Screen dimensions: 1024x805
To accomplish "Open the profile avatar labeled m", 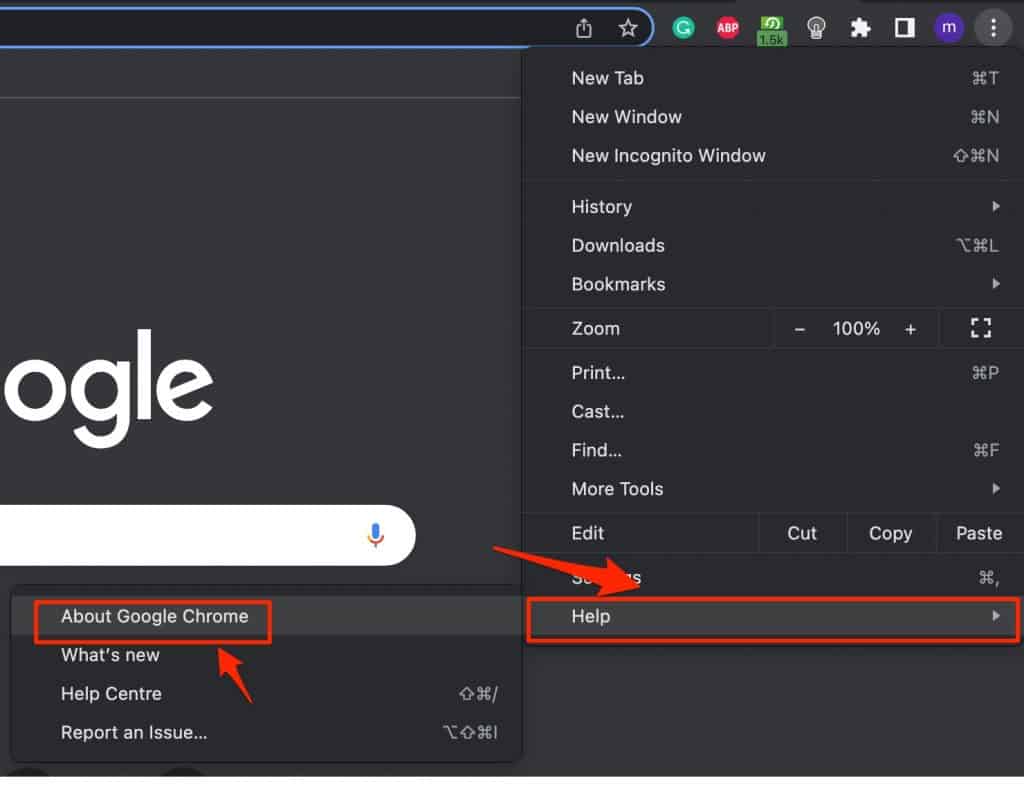I will coord(949,27).
